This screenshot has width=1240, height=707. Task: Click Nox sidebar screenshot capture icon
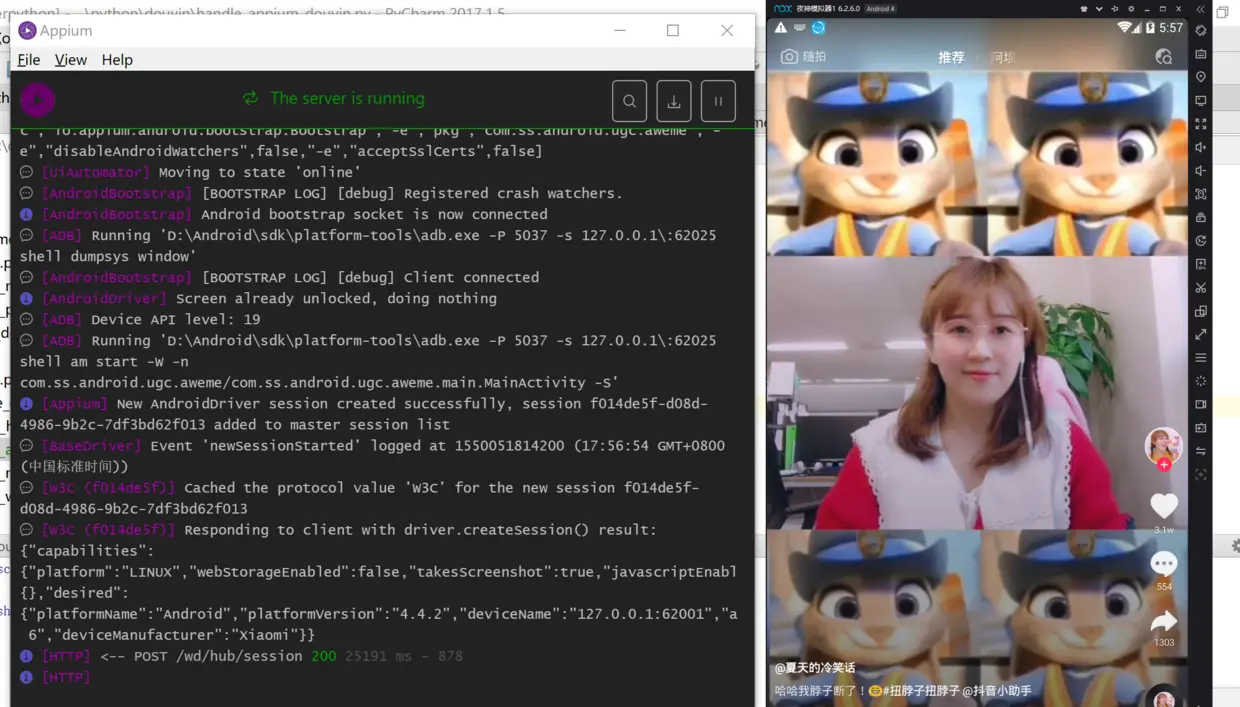coord(1201,194)
